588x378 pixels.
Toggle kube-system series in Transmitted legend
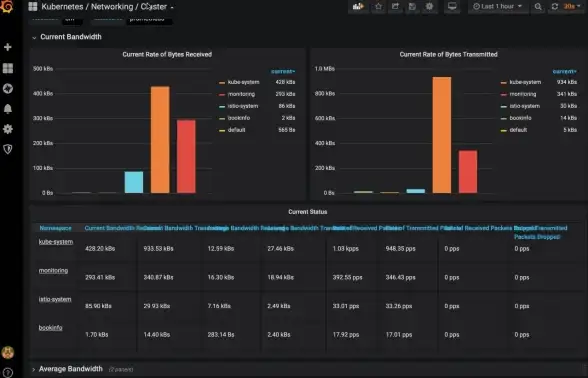click(525, 82)
